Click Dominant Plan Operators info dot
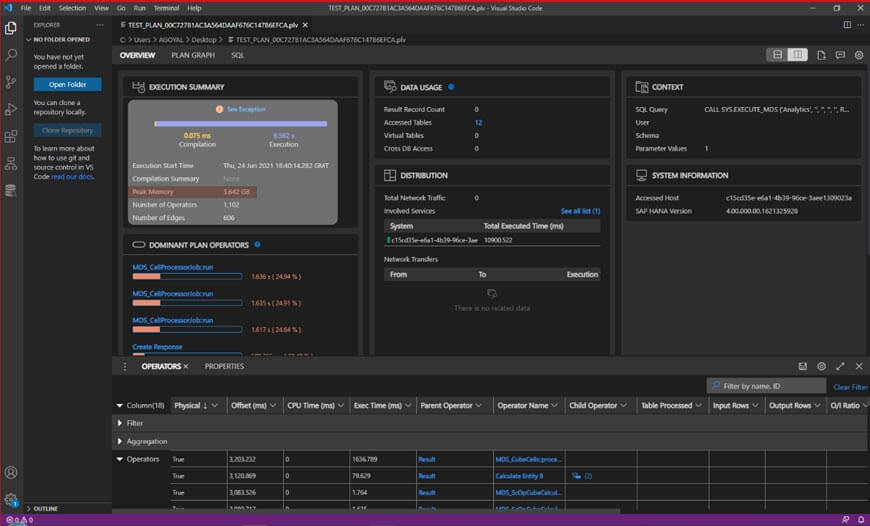 pos(257,244)
